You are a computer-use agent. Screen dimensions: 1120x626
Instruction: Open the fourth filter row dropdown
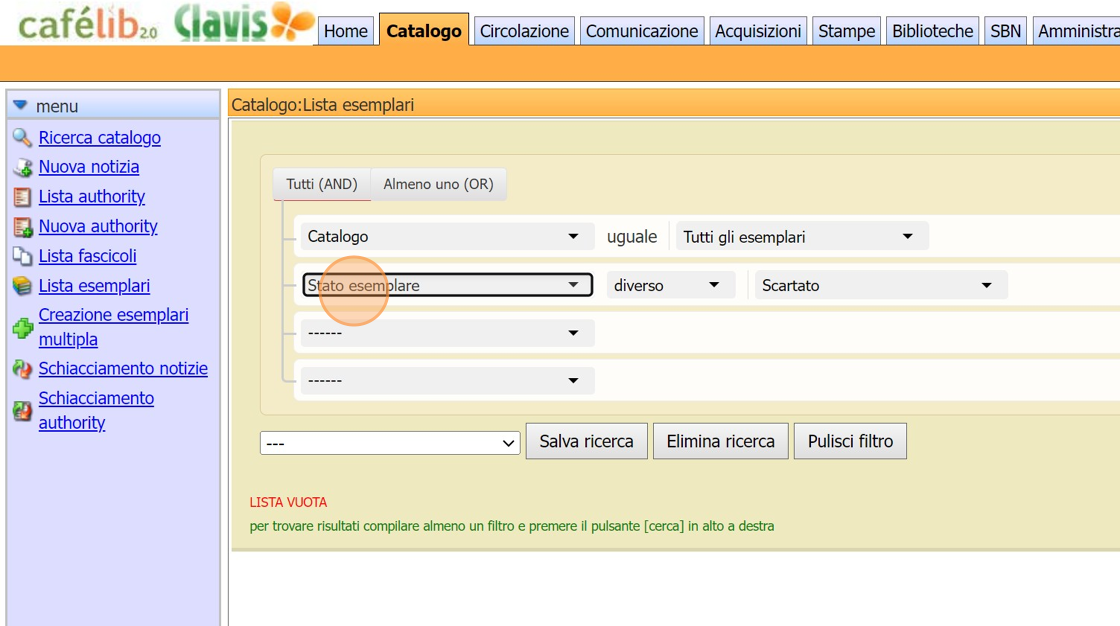click(447, 380)
